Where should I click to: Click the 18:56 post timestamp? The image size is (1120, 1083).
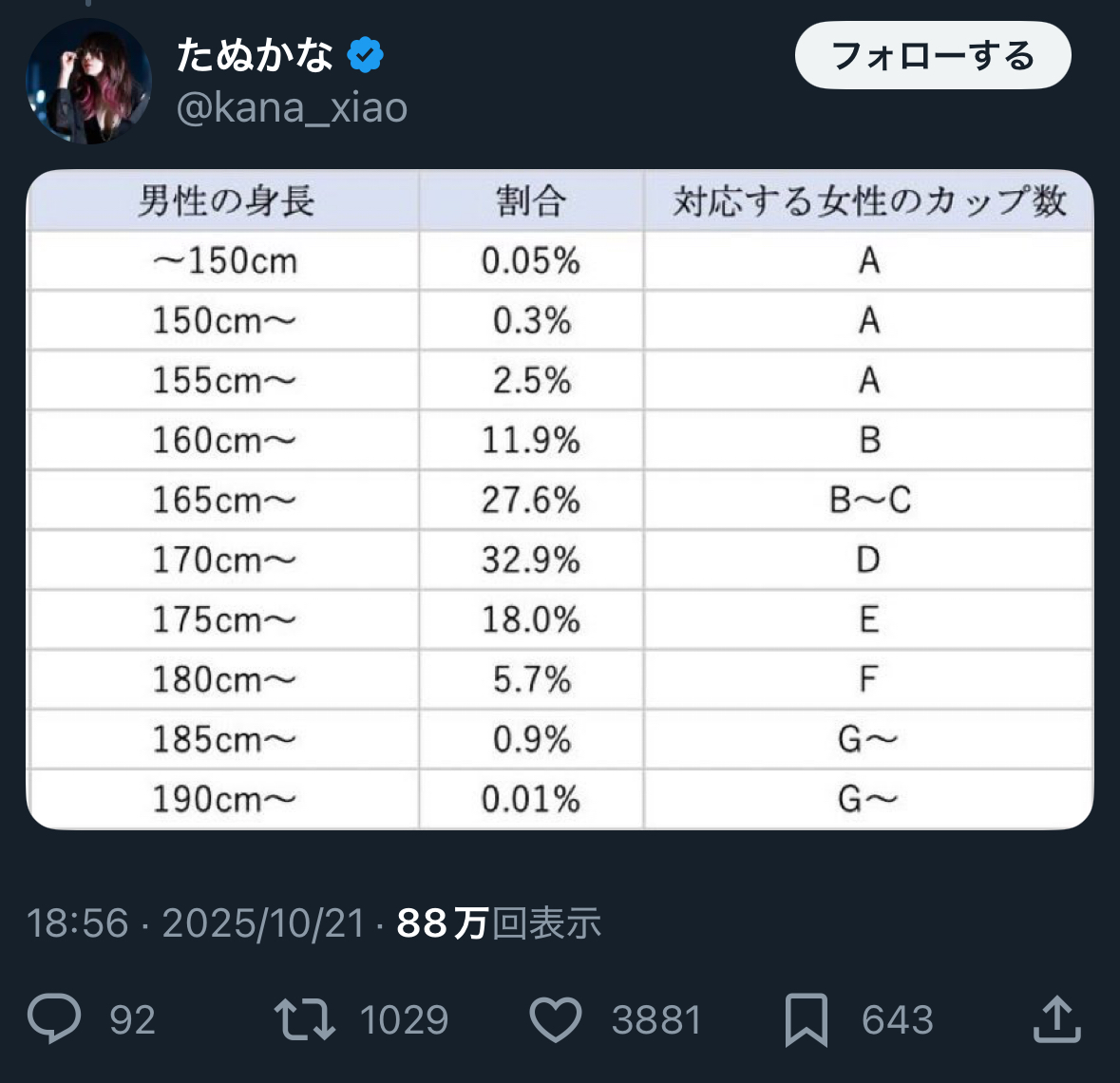[x=77, y=923]
